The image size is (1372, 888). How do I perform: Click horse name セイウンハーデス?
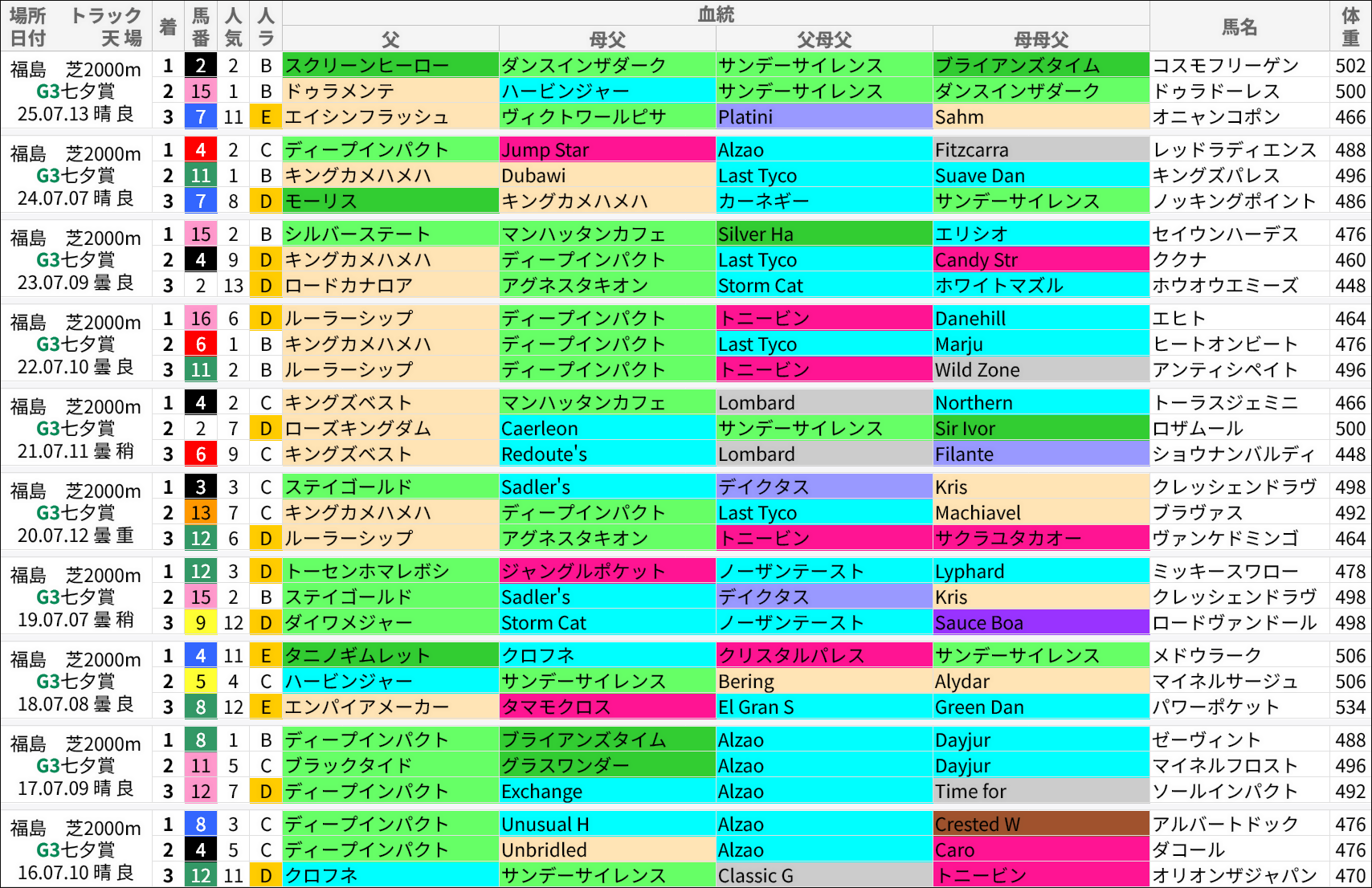pyautogui.click(x=1226, y=234)
